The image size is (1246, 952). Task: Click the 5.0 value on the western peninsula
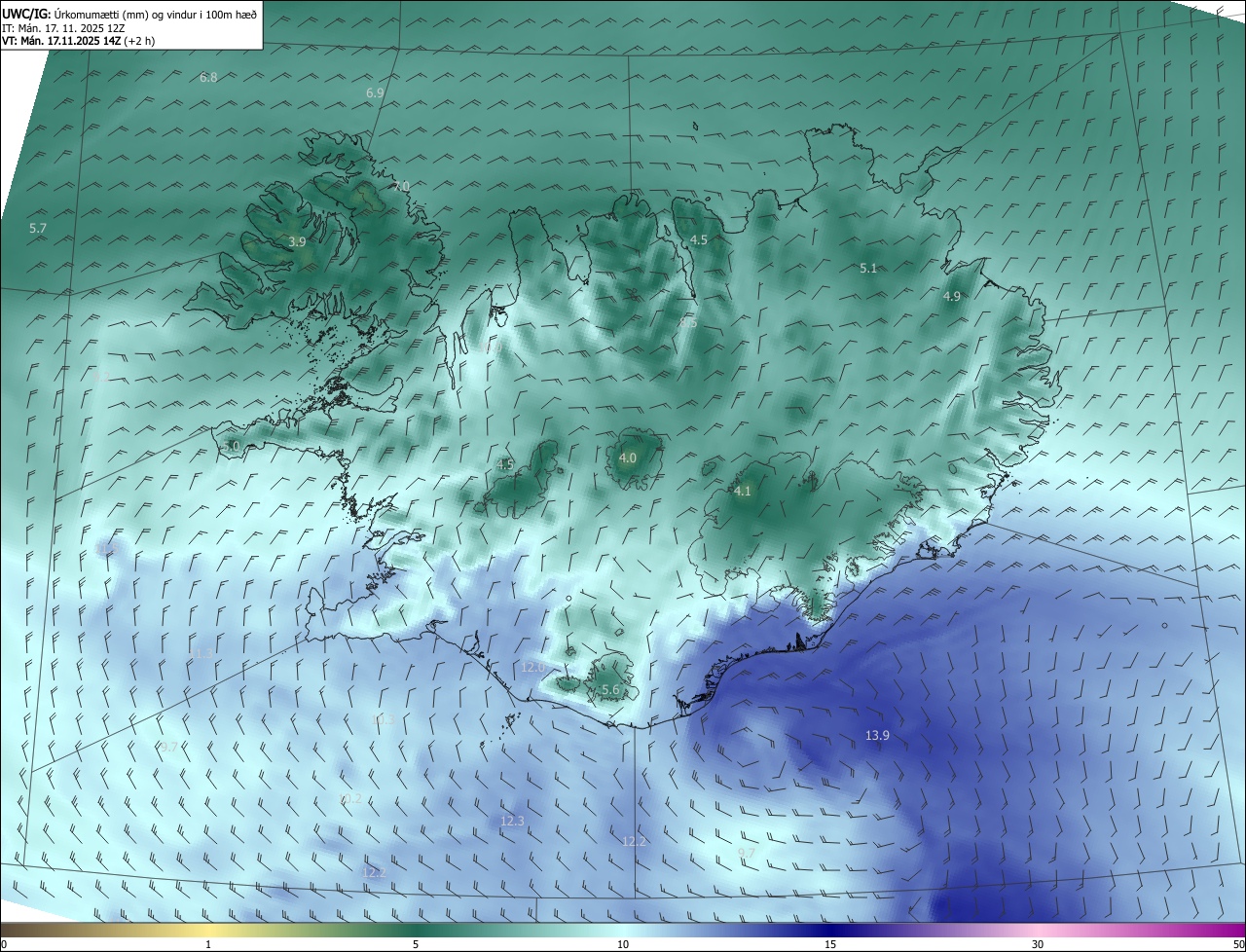coord(231,446)
